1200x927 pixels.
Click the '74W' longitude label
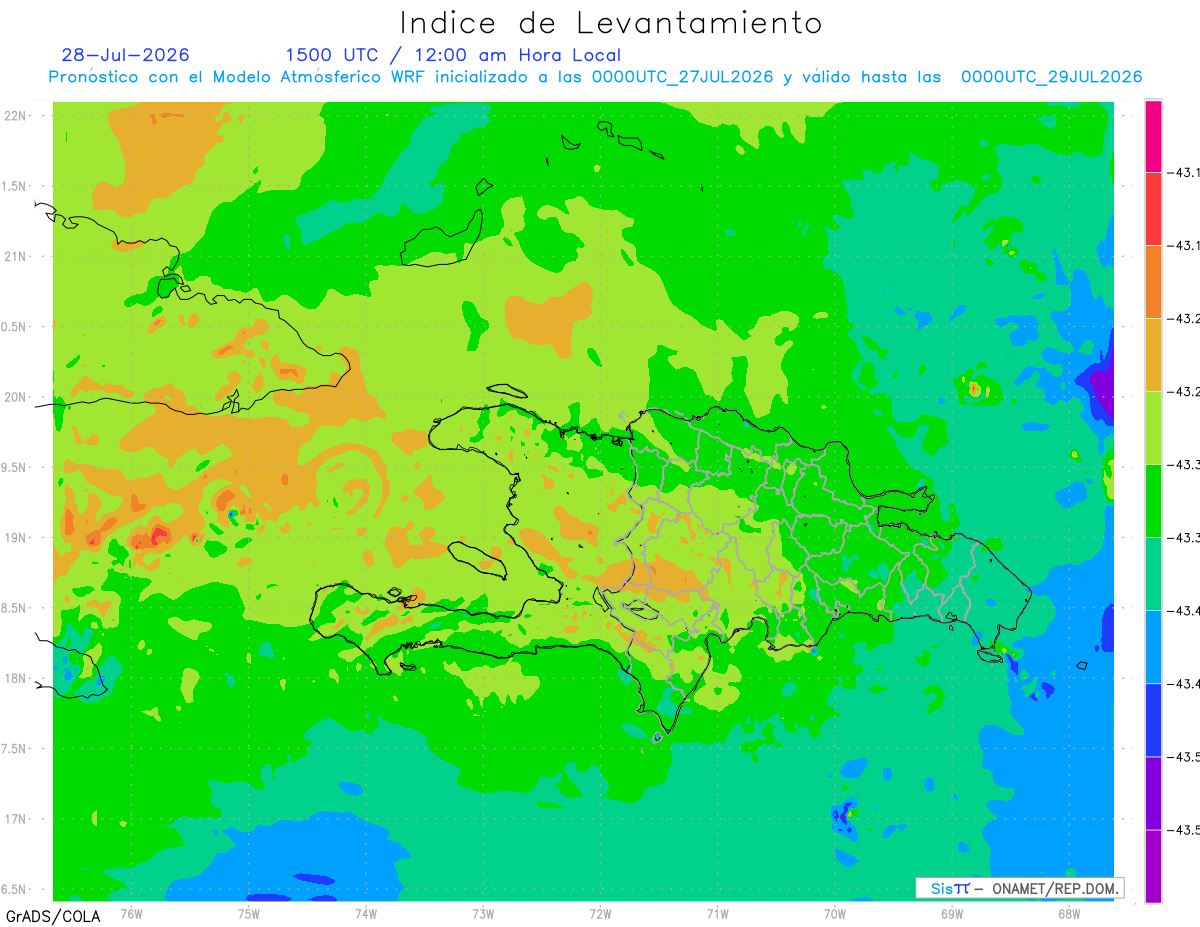pyautogui.click(x=365, y=914)
